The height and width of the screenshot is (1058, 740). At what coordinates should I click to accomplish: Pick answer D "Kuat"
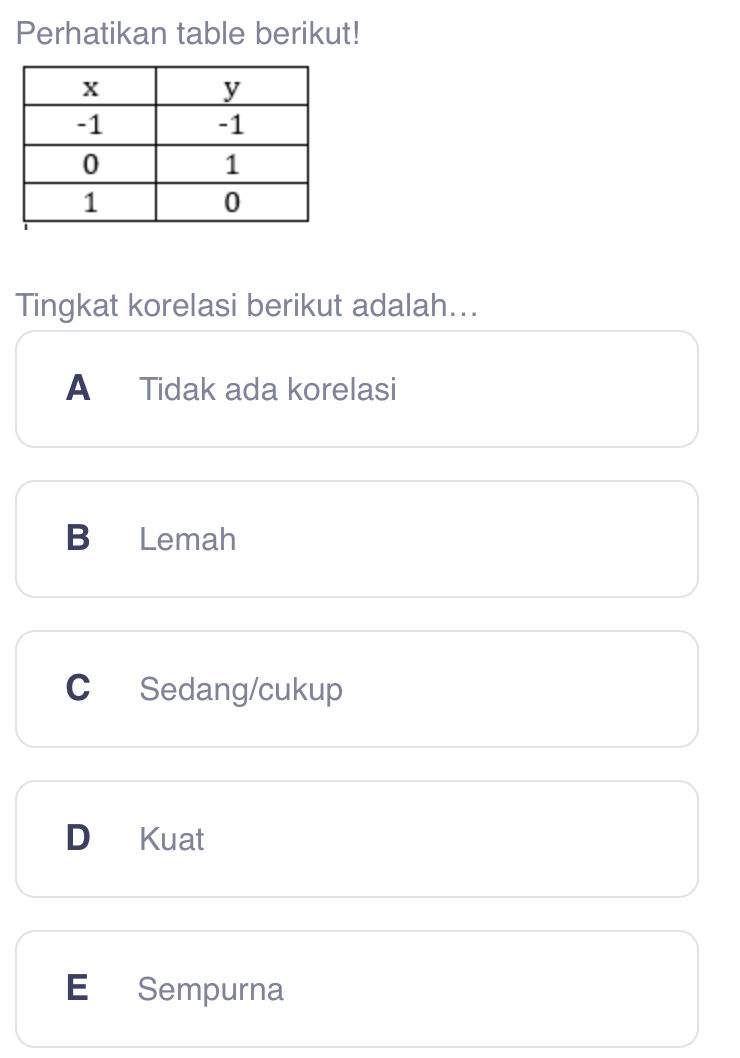coord(357,839)
